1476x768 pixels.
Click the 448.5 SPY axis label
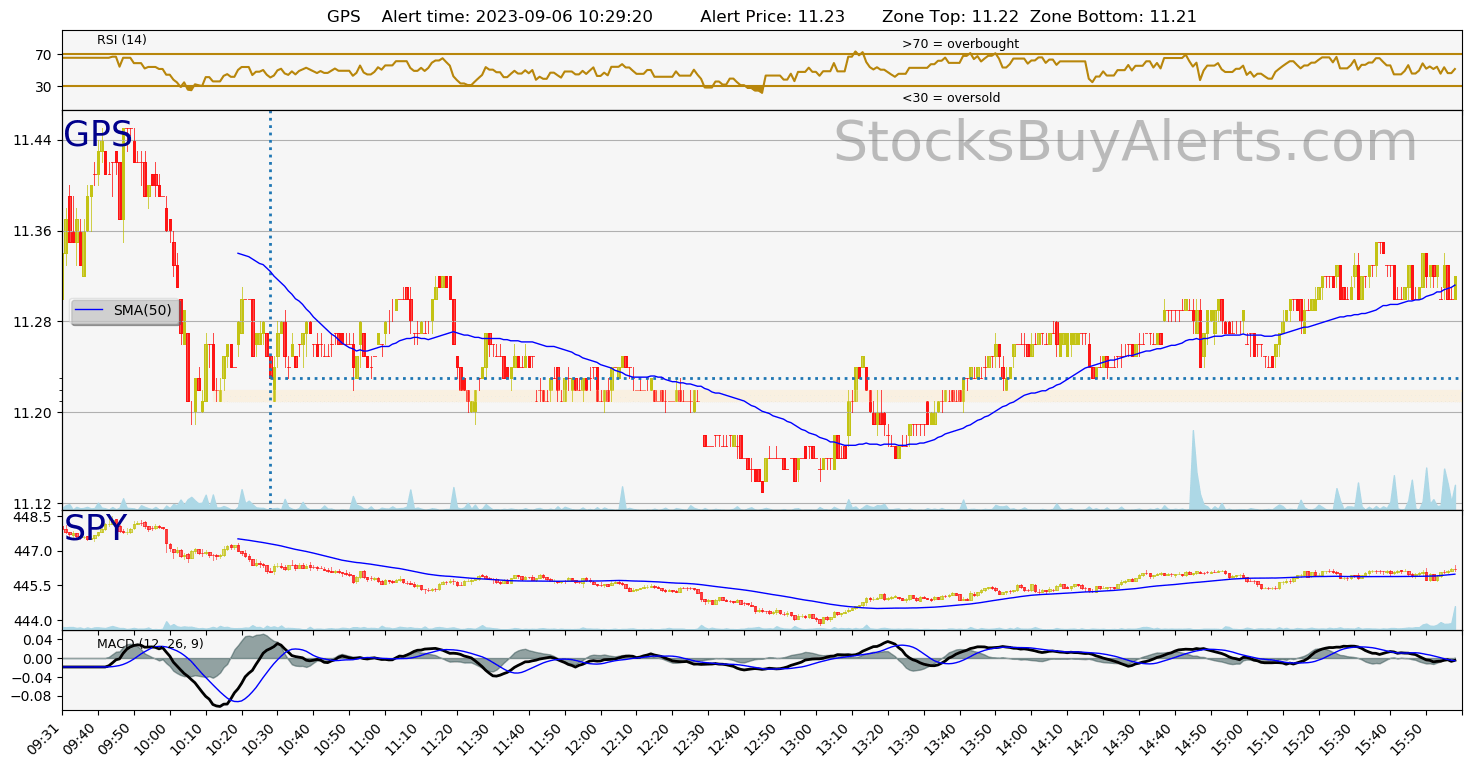(x=33, y=518)
